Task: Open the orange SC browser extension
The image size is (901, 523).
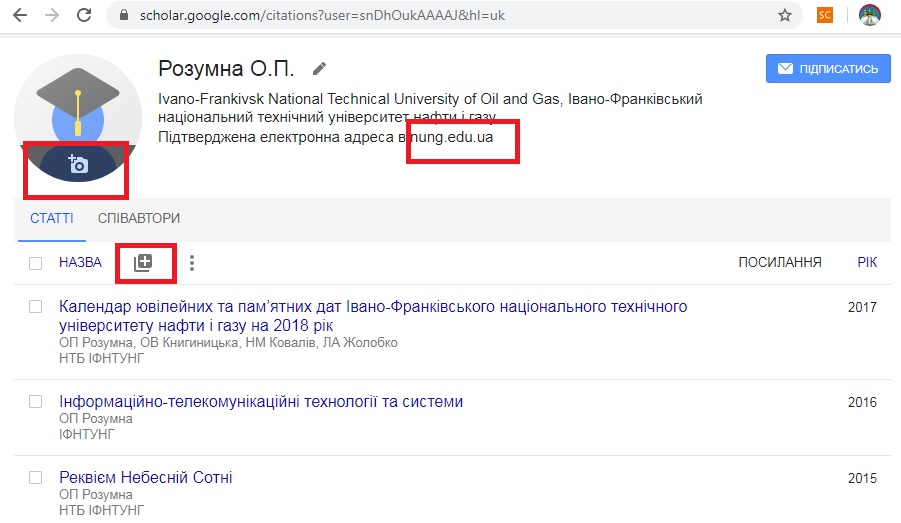Action: pyautogui.click(x=825, y=15)
